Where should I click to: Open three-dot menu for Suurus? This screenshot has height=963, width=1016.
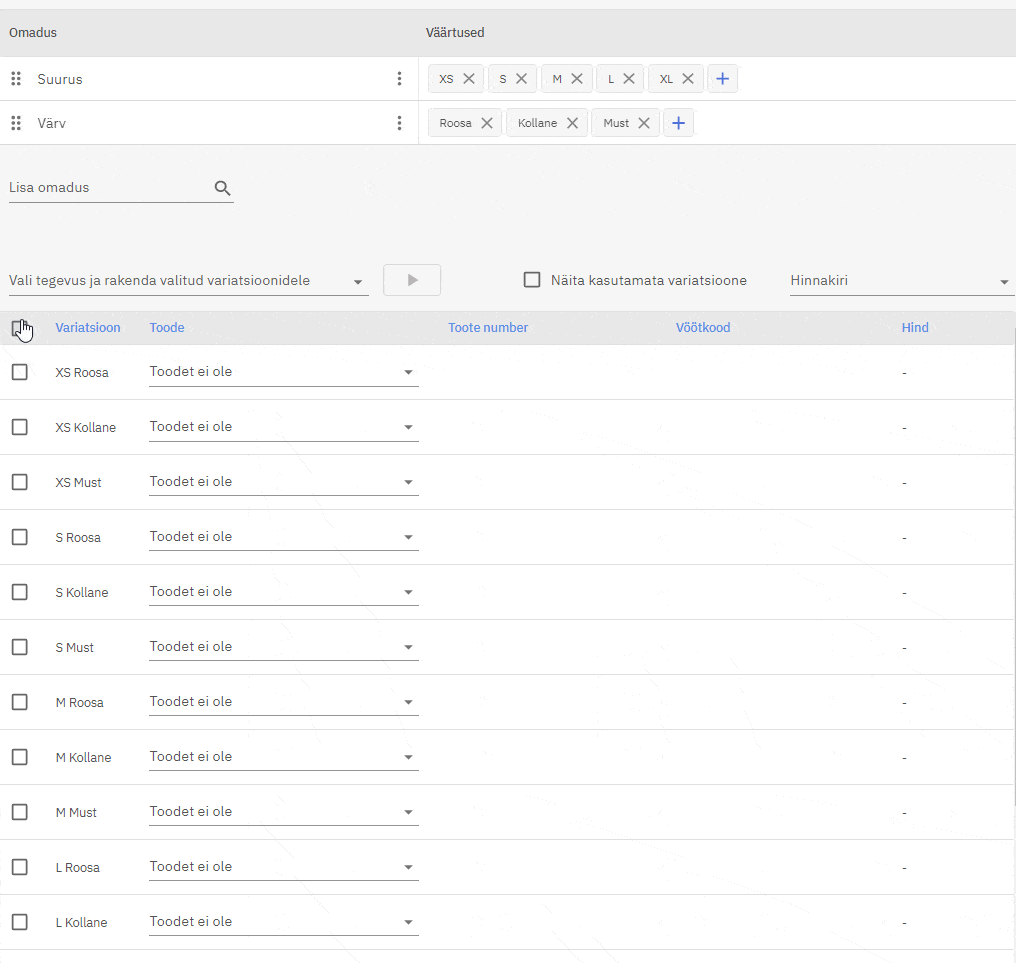click(399, 79)
